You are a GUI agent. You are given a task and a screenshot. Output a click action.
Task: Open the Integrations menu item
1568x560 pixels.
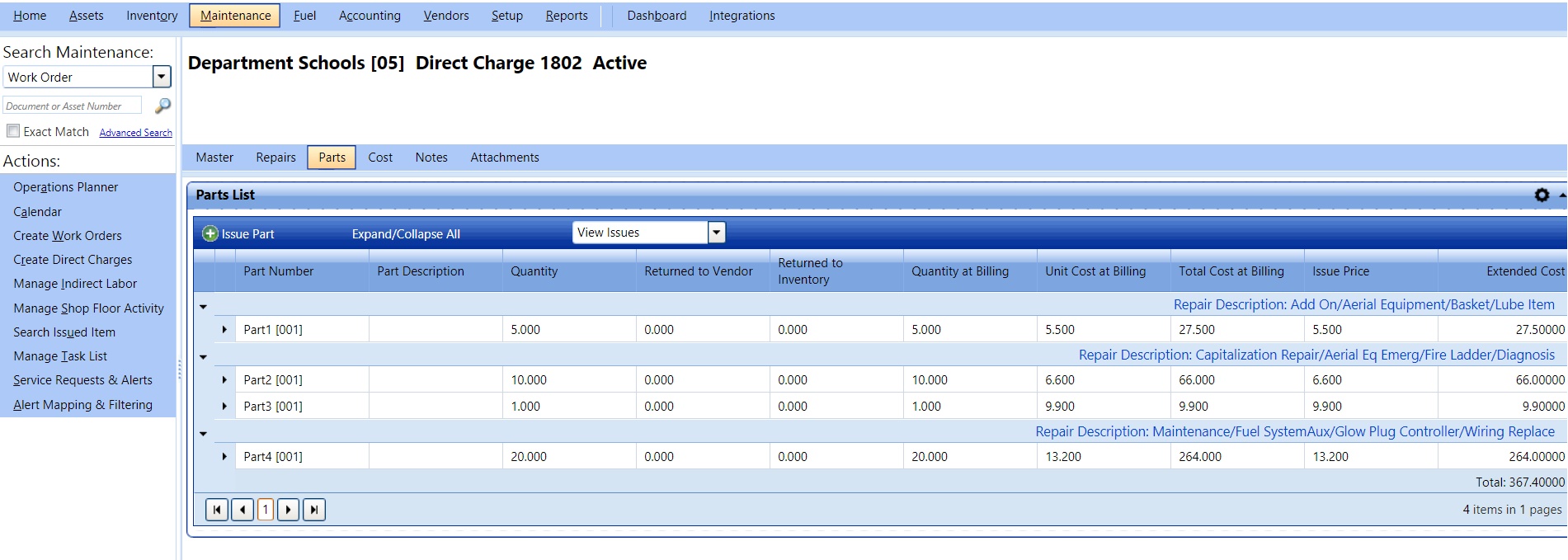pos(742,16)
